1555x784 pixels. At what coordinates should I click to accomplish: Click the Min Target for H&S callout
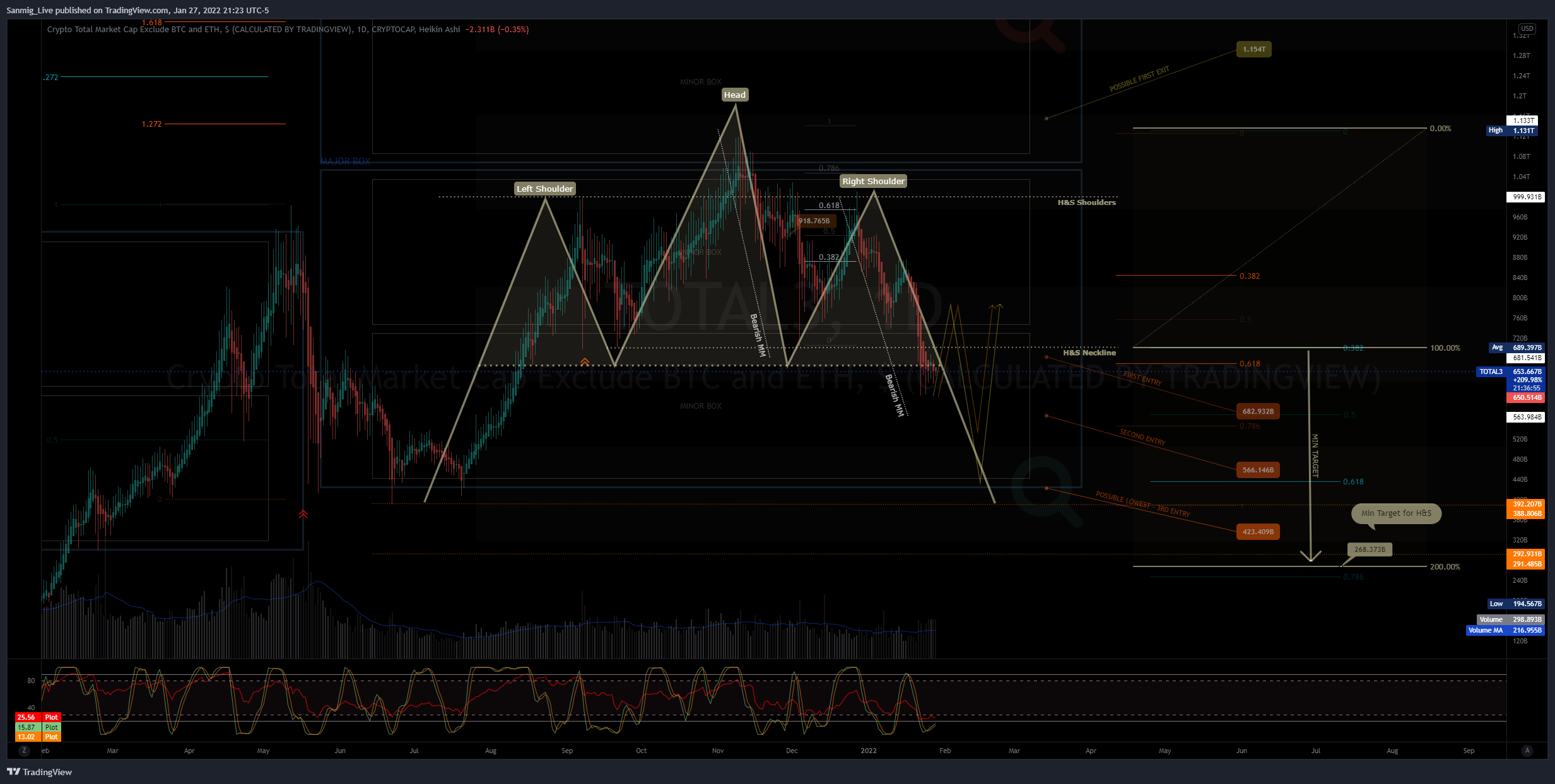click(1396, 513)
